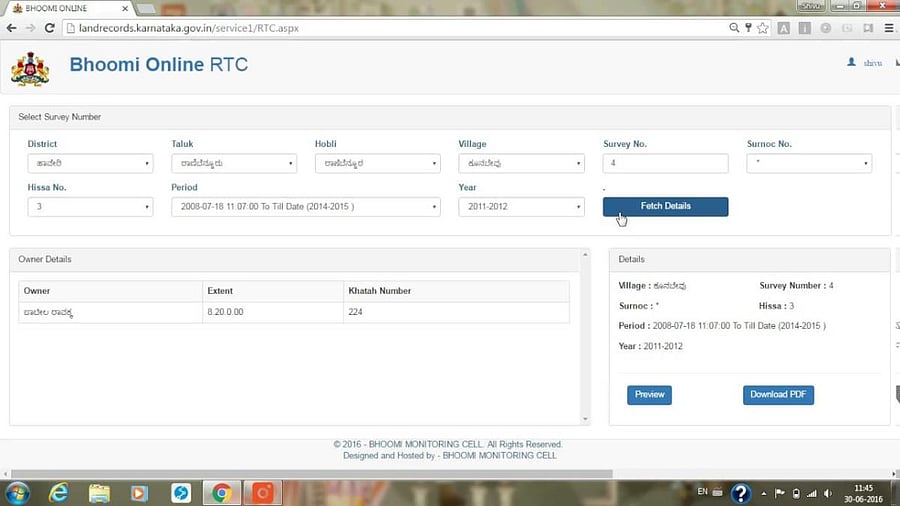Open Internet Explorer from the taskbar
Screen dimensions: 900x506
(x=59, y=493)
